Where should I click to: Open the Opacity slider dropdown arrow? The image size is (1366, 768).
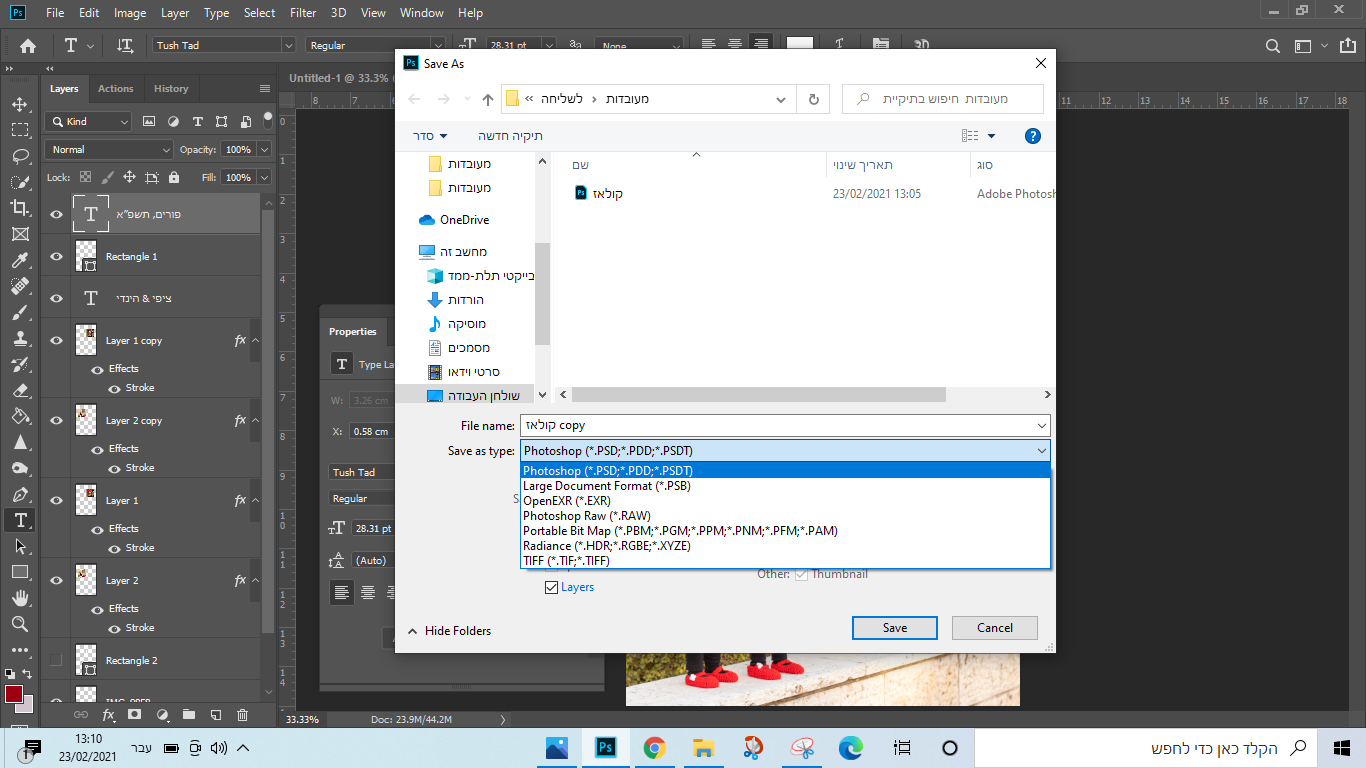point(264,149)
